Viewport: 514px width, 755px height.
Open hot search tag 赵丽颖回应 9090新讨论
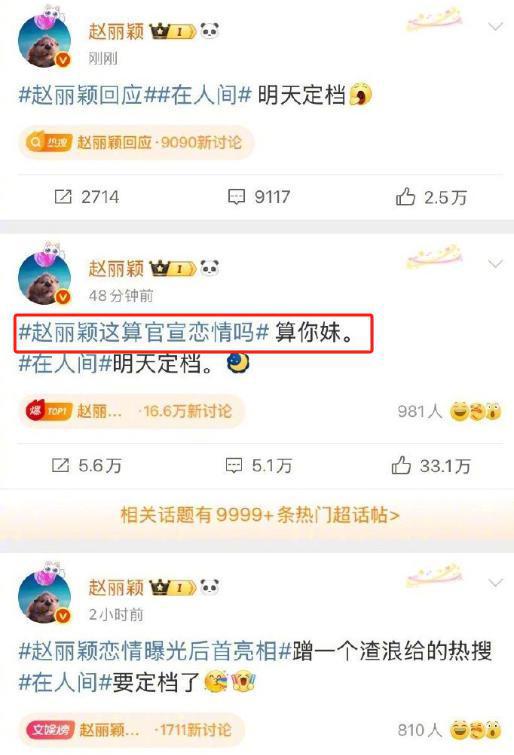(x=136, y=143)
